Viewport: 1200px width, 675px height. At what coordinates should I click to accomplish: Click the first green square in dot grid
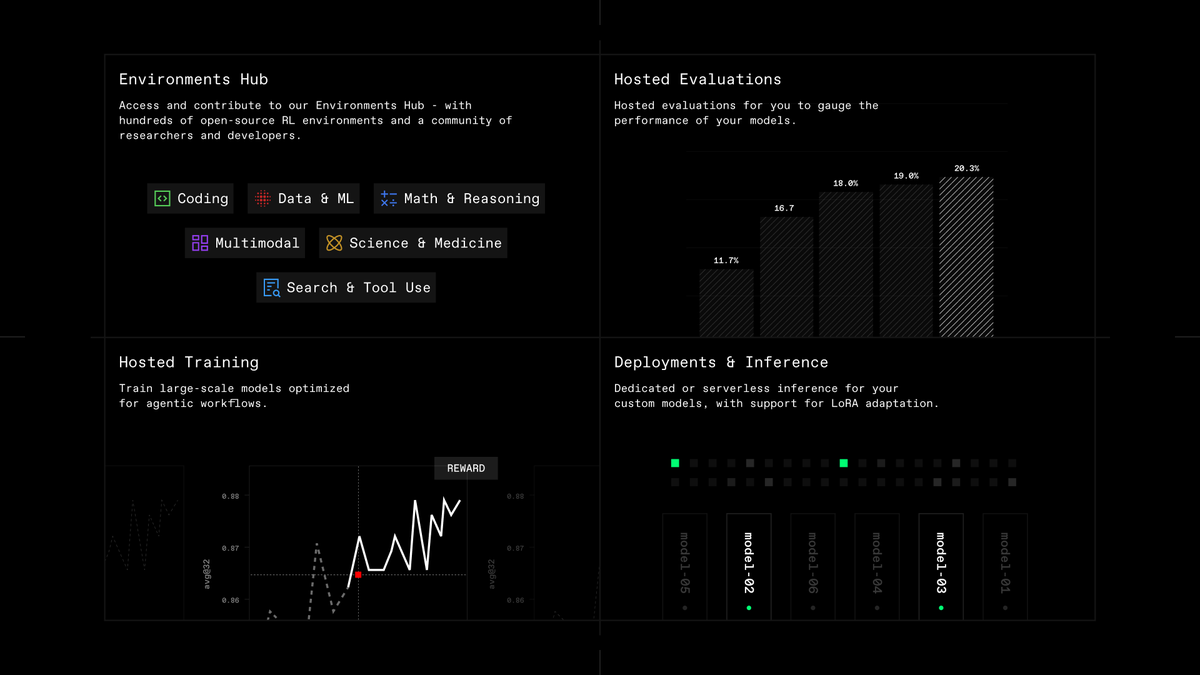[675, 463]
